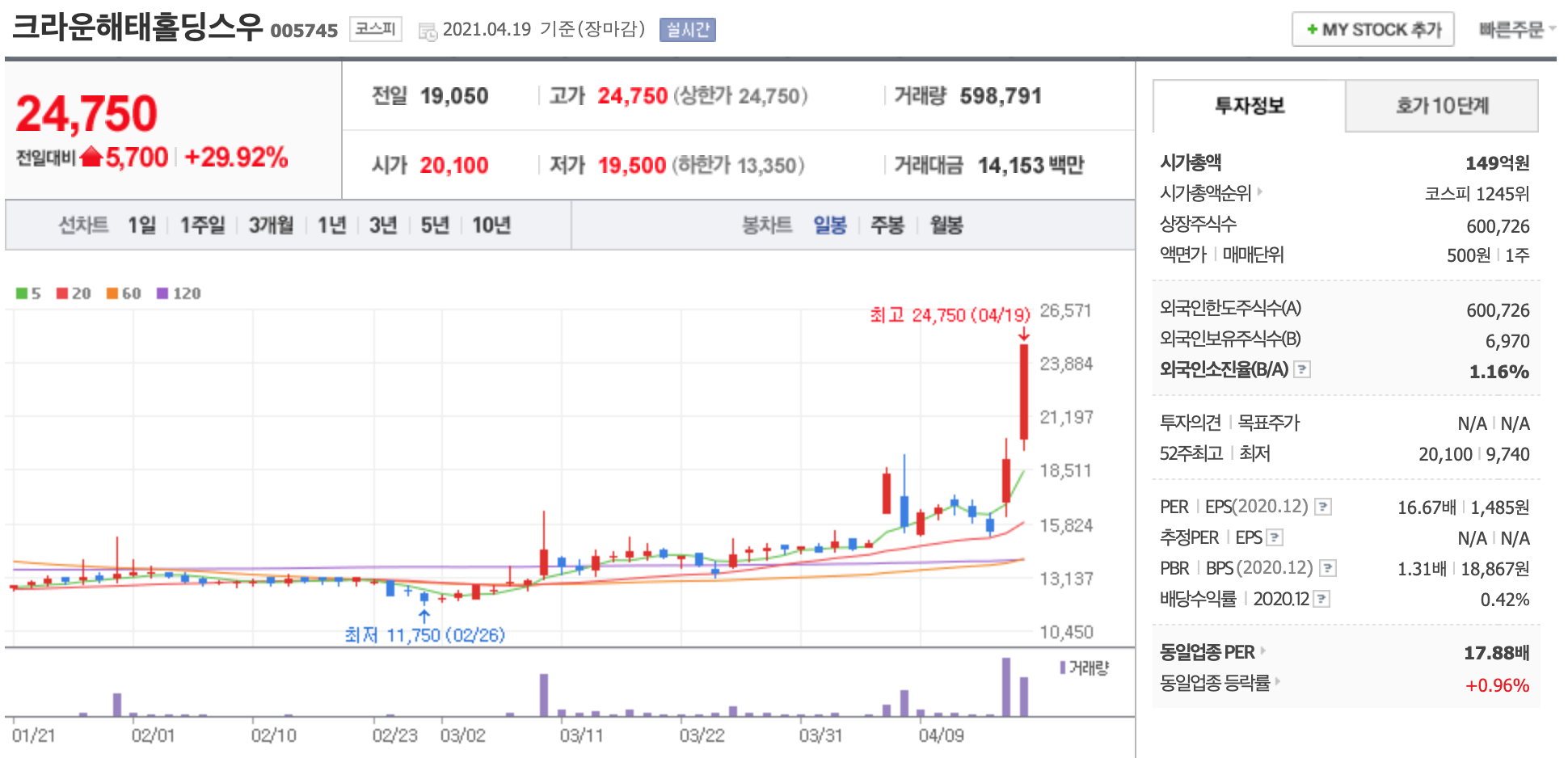Click the plus icon in MY STOCK 추가
The width and height of the screenshot is (1568, 758).
pos(1312,29)
